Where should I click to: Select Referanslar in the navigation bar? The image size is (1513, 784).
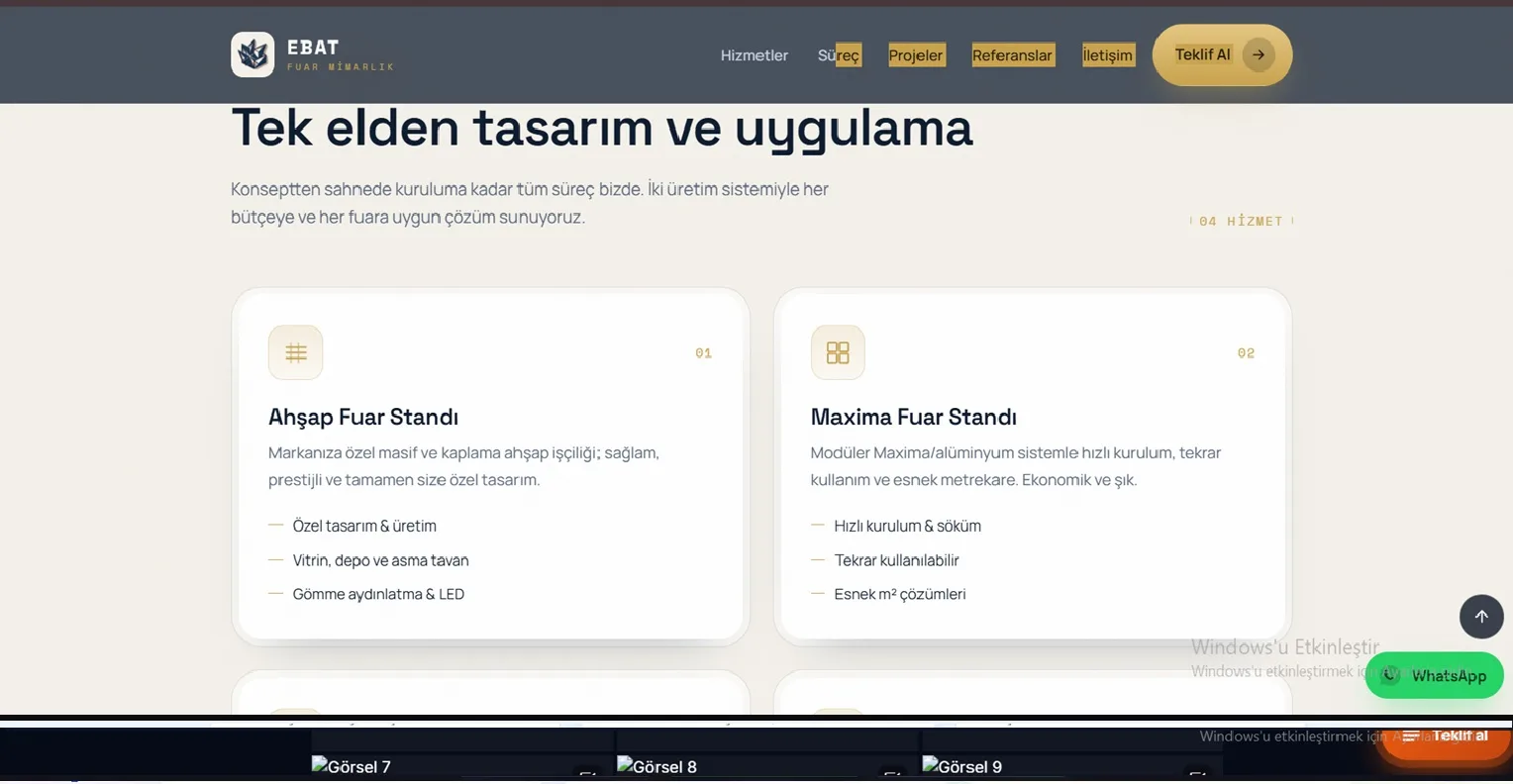click(1012, 55)
